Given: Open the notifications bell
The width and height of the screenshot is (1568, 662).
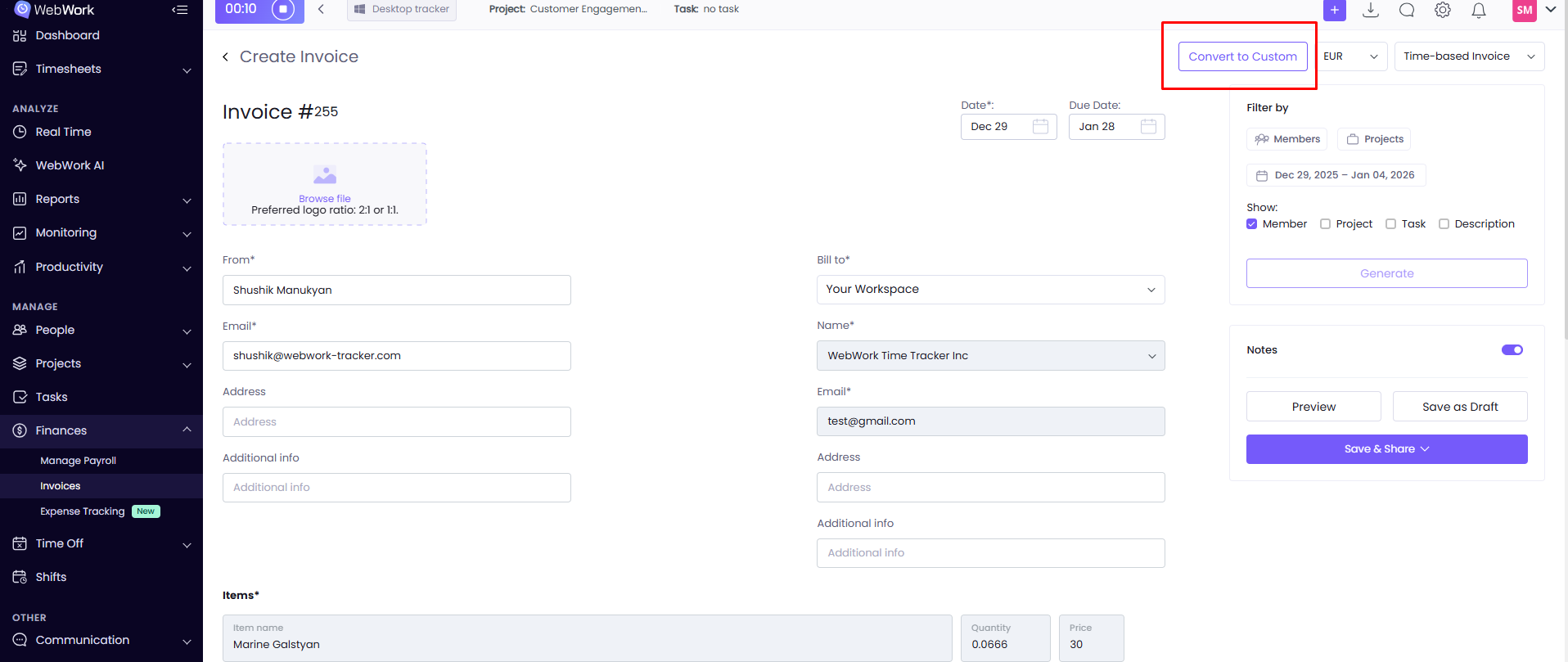Looking at the screenshot, I should tap(1479, 10).
